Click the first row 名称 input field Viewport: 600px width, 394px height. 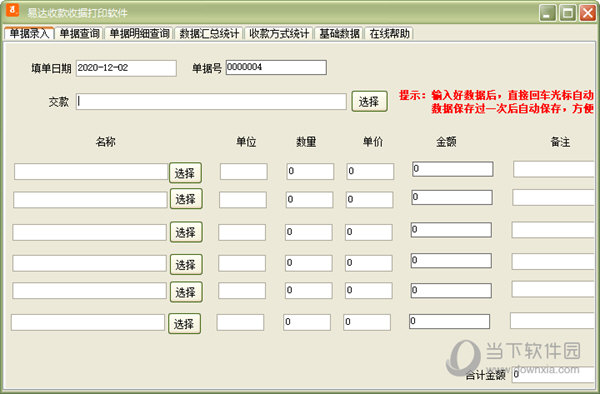(x=91, y=171)
